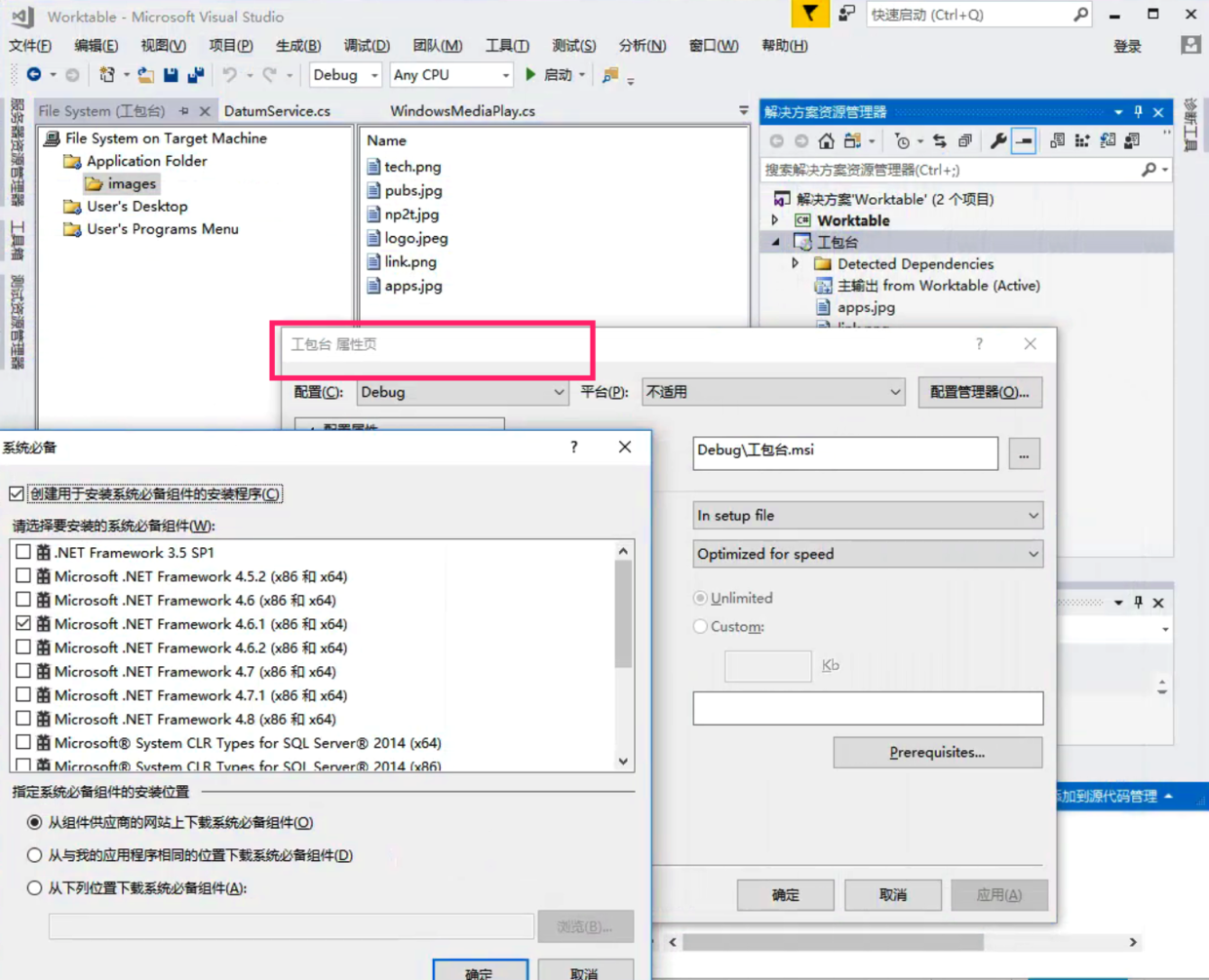Expand the Worktable project node
The width and height of the screenshot is (1209, 980).
point(775,220)
